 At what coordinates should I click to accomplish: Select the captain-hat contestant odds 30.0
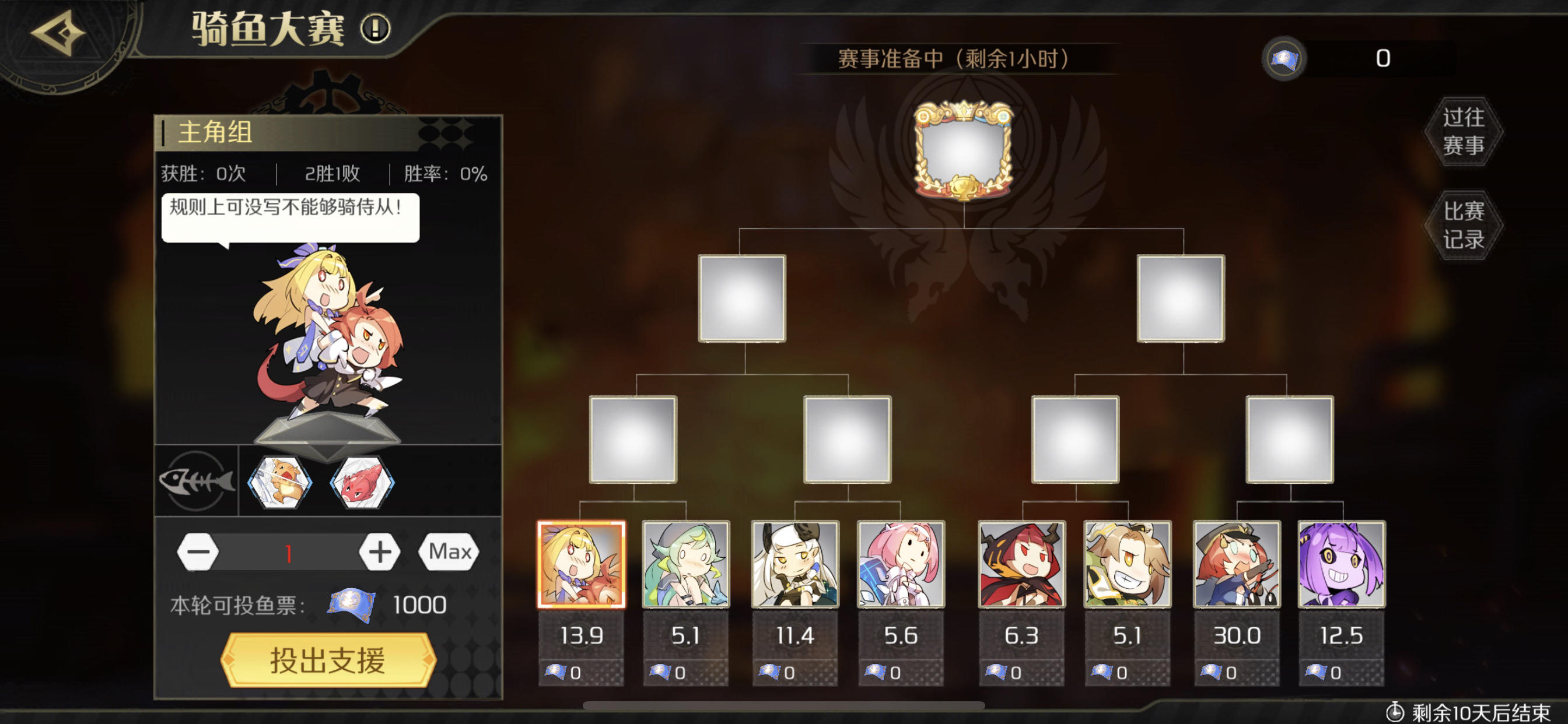(x=1237, y=564)
